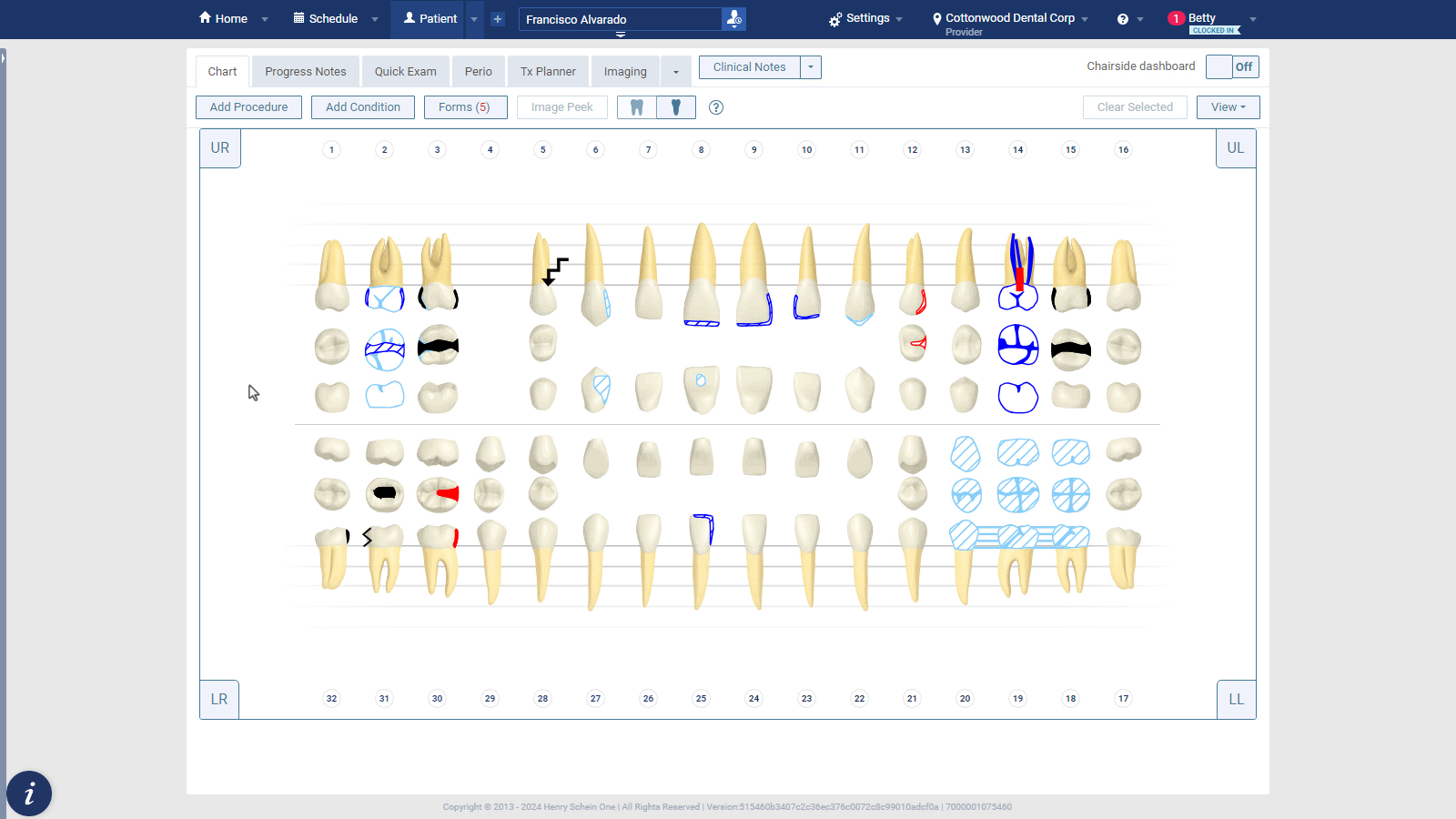Switch to full crown tooth view

click(x=637, y=107)
